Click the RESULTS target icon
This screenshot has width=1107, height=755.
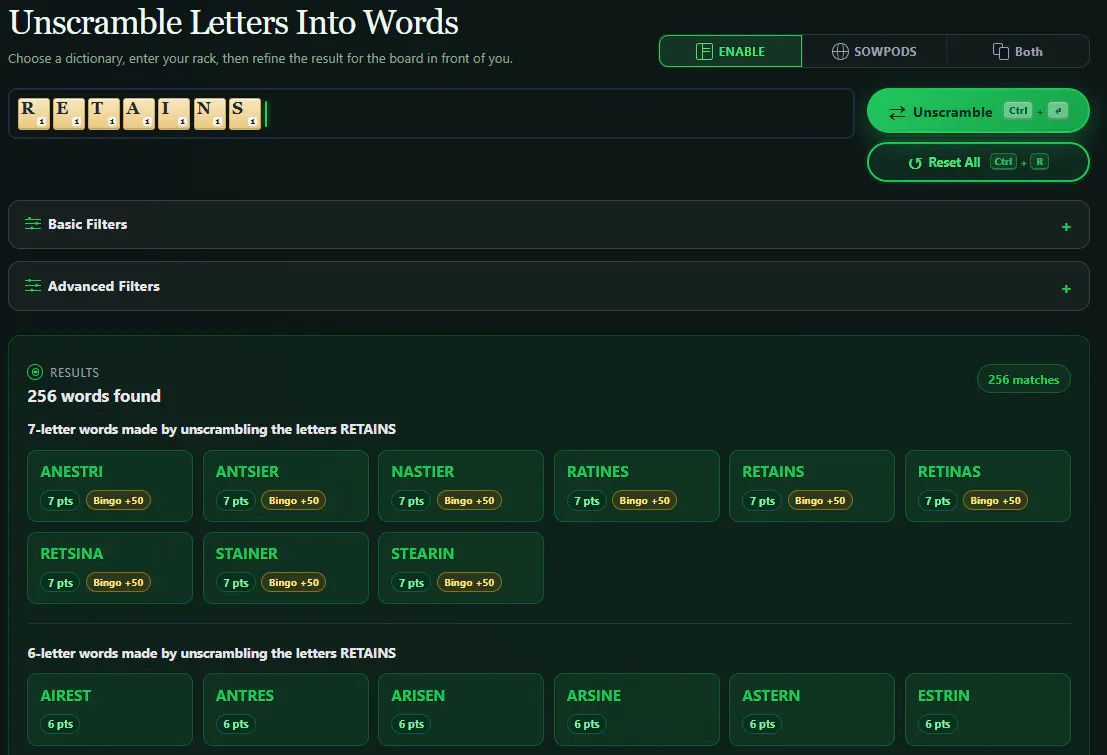click(x=35, y=372)
